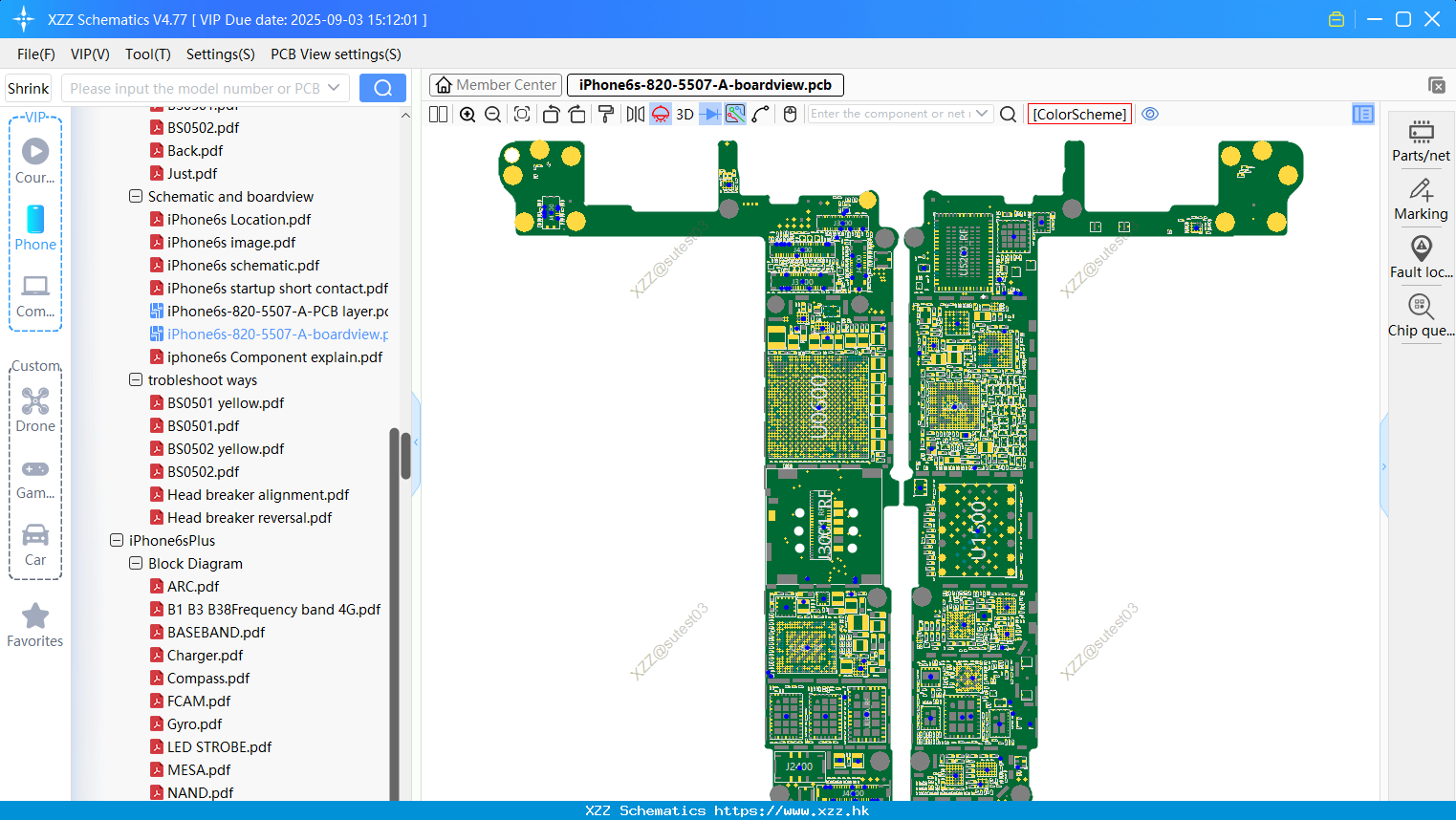The height and width of the screenshot is (820, 1456).
Task: Open the Chip query panel
Action: click(x=1421, y=315)
